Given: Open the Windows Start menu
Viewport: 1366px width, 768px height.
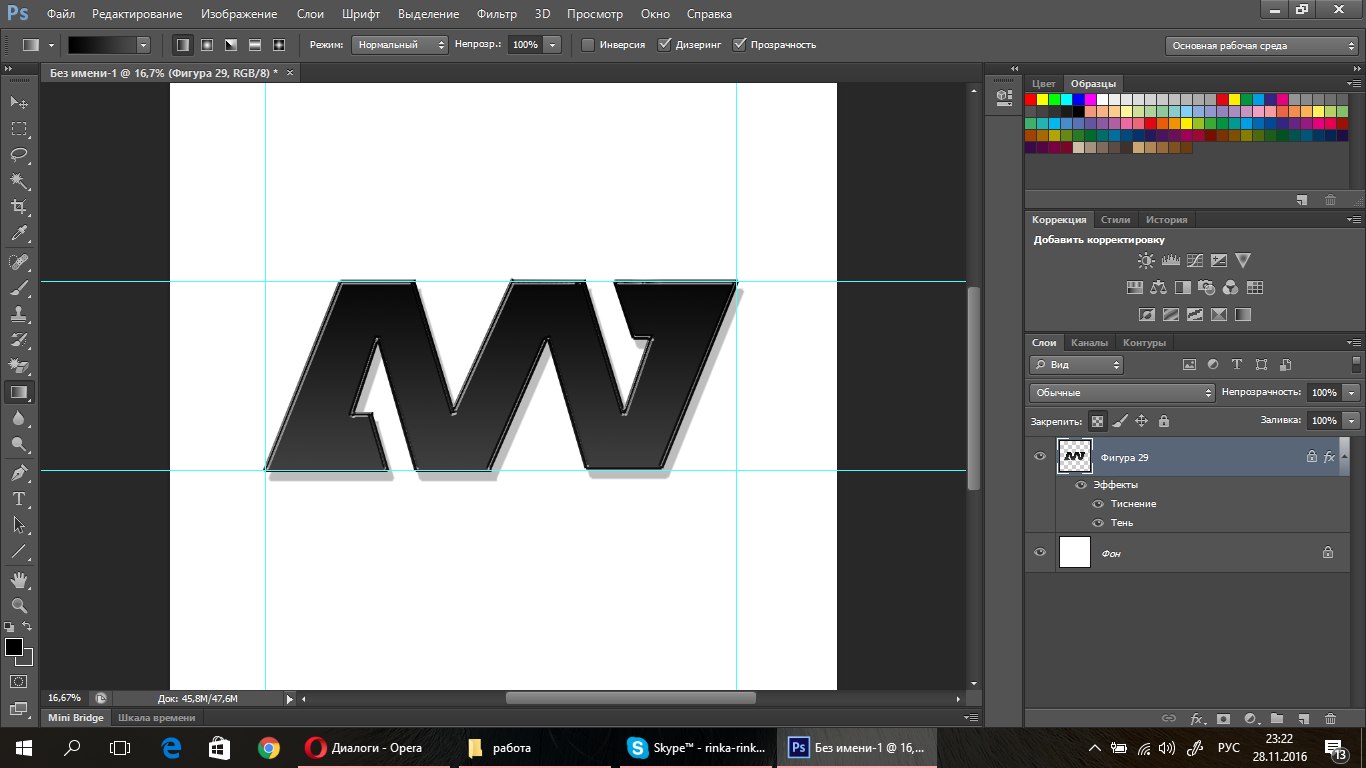Looking at the screenshot, I should click(24, 747).
